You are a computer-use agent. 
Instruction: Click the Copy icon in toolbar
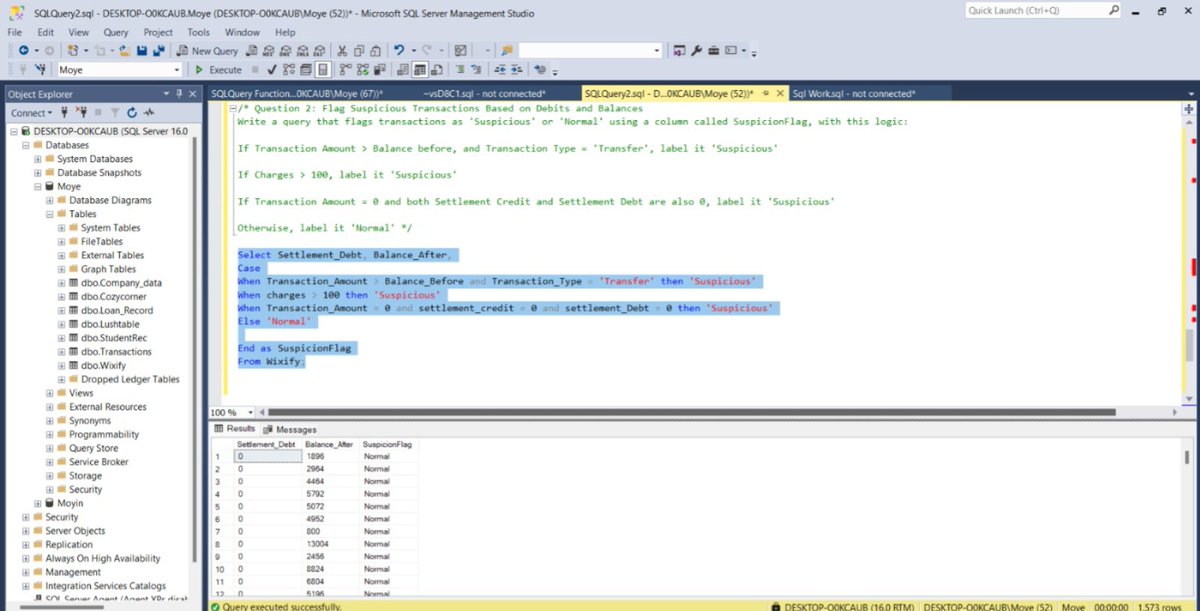tap(358, 50)
